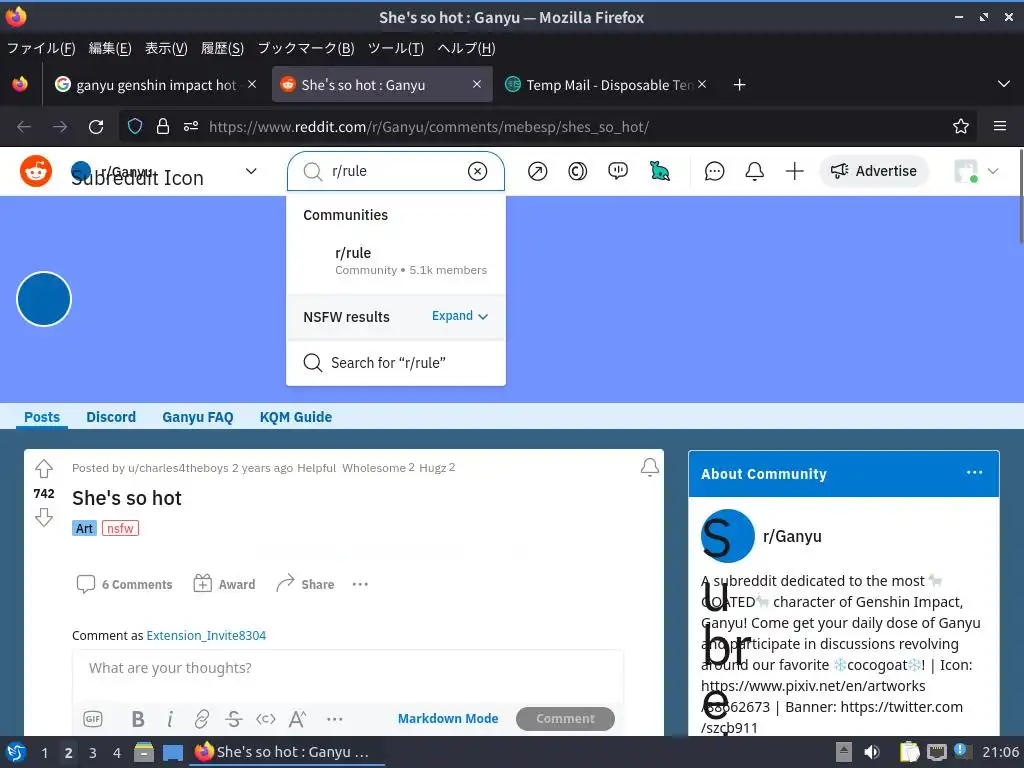Click the green narwhal icon
Image resolution: width=1024 pixels, height=768 pixels.
point(660,171)
